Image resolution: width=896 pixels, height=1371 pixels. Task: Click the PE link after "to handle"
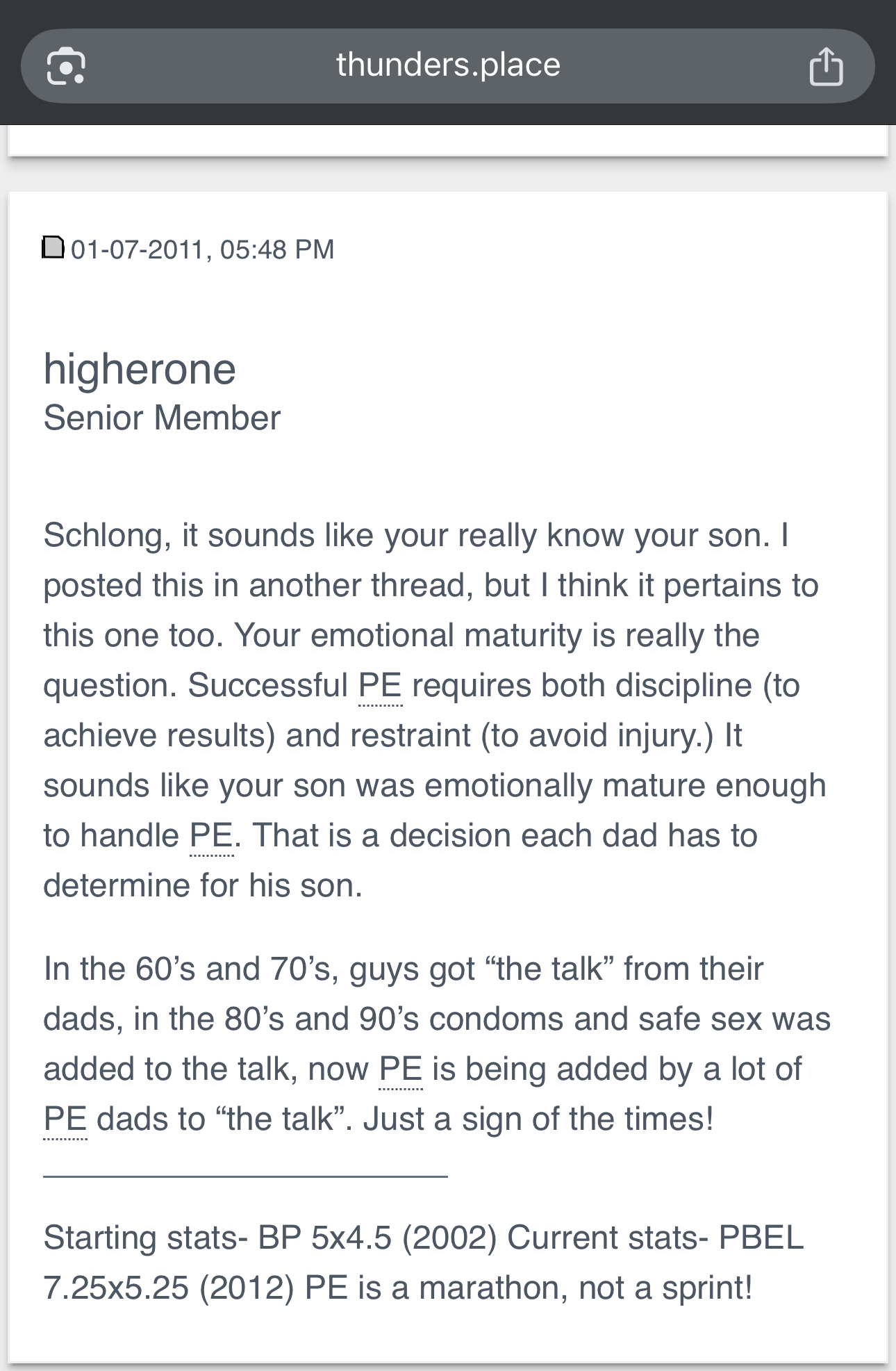click(212, 836)
